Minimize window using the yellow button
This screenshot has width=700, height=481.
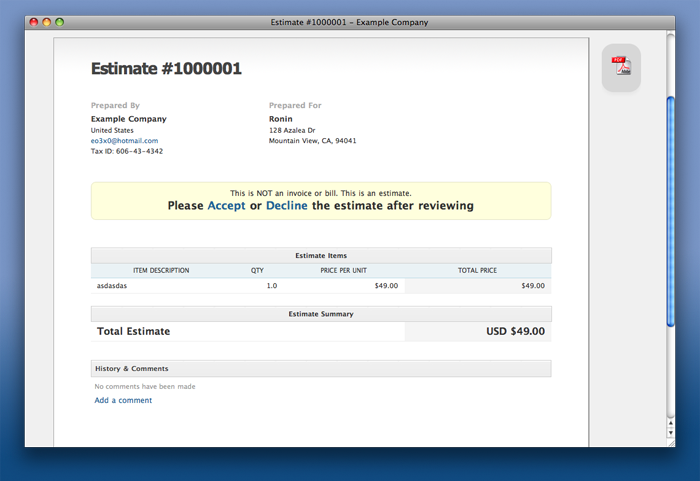(x=47, y=22)
